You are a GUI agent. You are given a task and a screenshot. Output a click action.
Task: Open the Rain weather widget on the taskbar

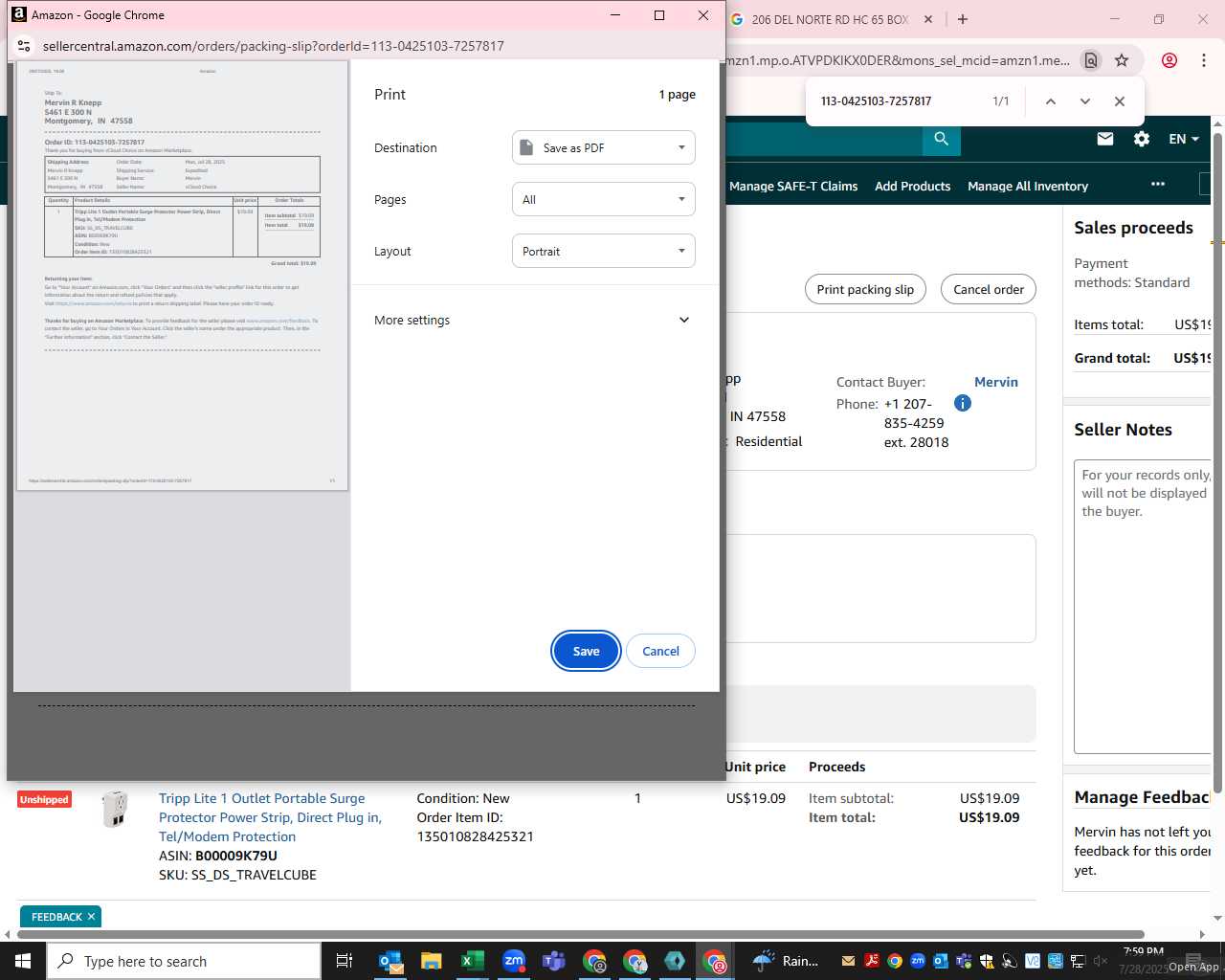click(x=787, y=961)
